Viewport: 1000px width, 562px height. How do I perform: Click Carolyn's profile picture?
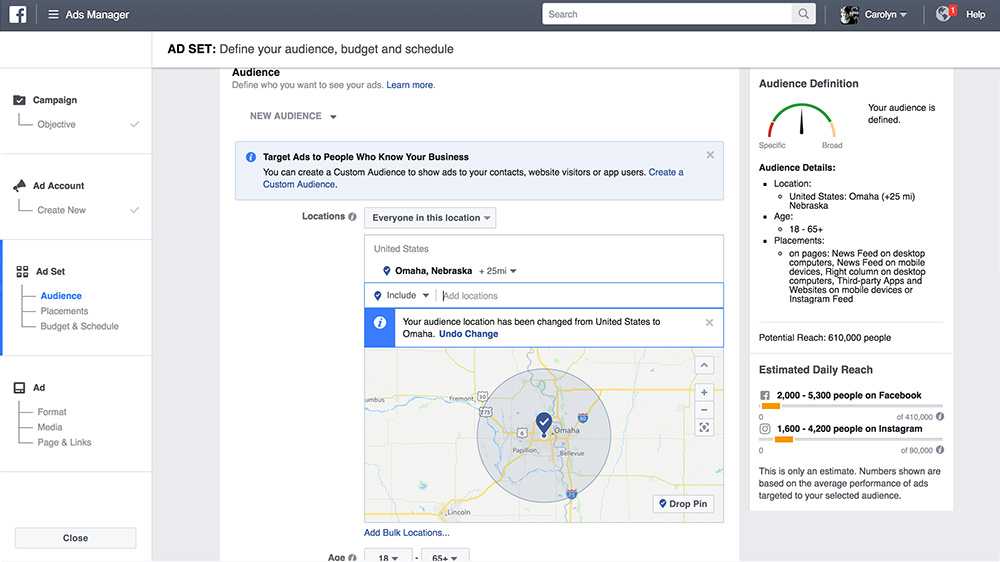849,14
